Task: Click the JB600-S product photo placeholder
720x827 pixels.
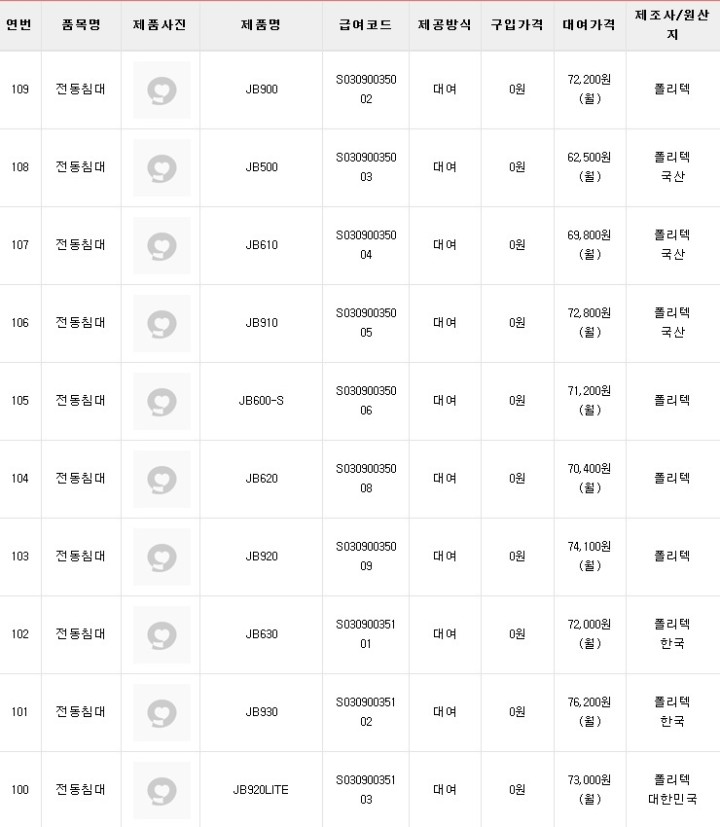Action: (x=161, y=401)
